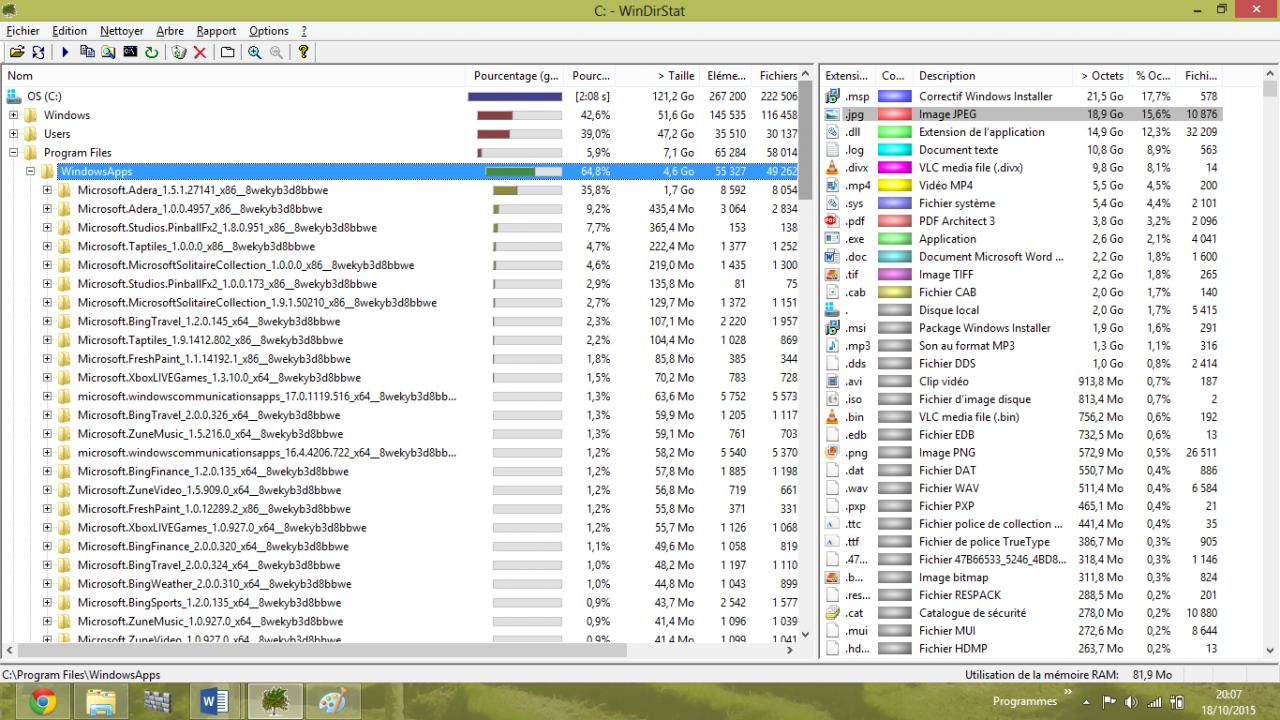Image resolution: width=1280 pixels, height=720 pixels.
Task: Open the Options menu
Action: tap(269, 31)
